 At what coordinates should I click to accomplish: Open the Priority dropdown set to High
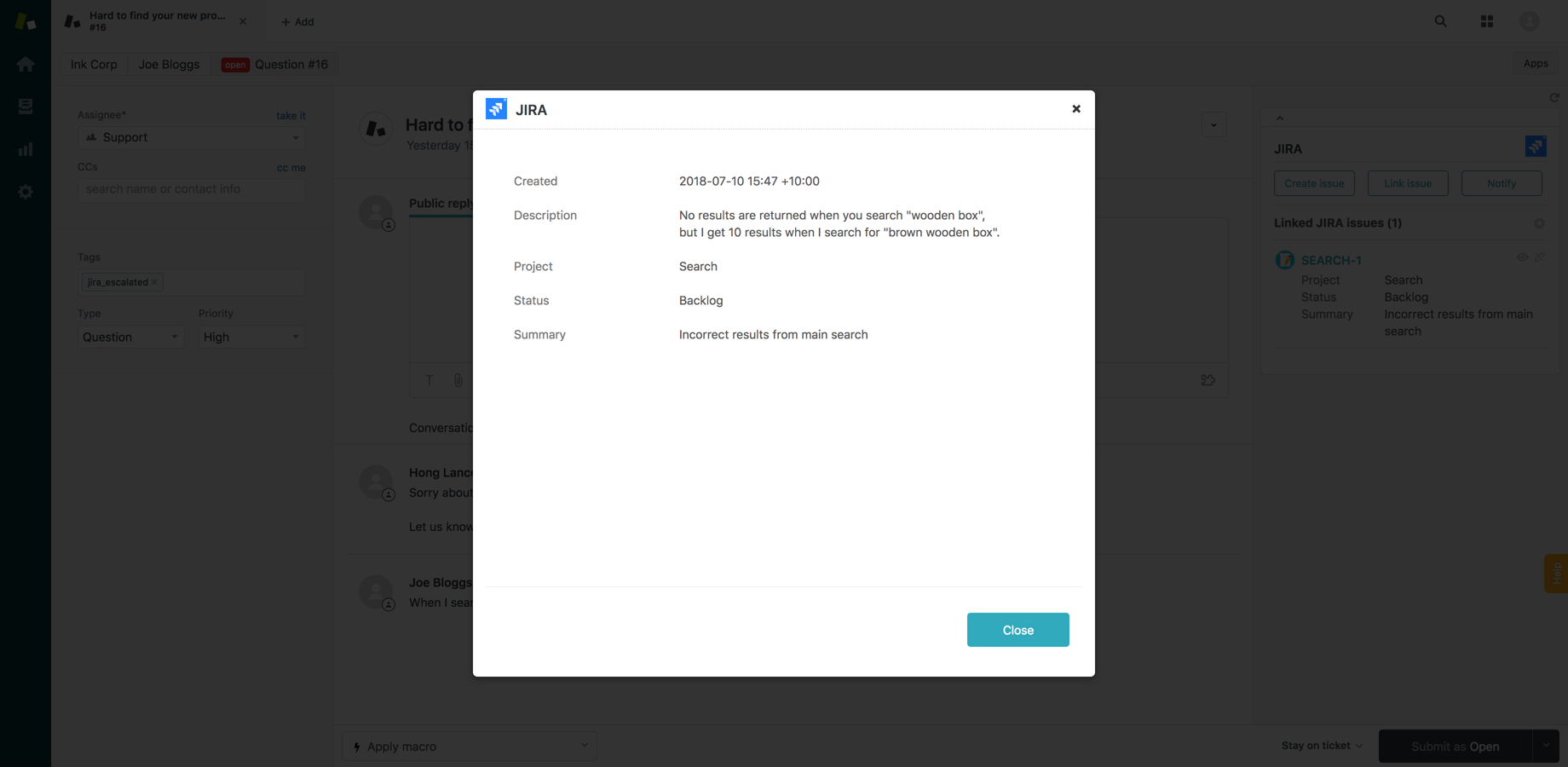coord(251,337)
